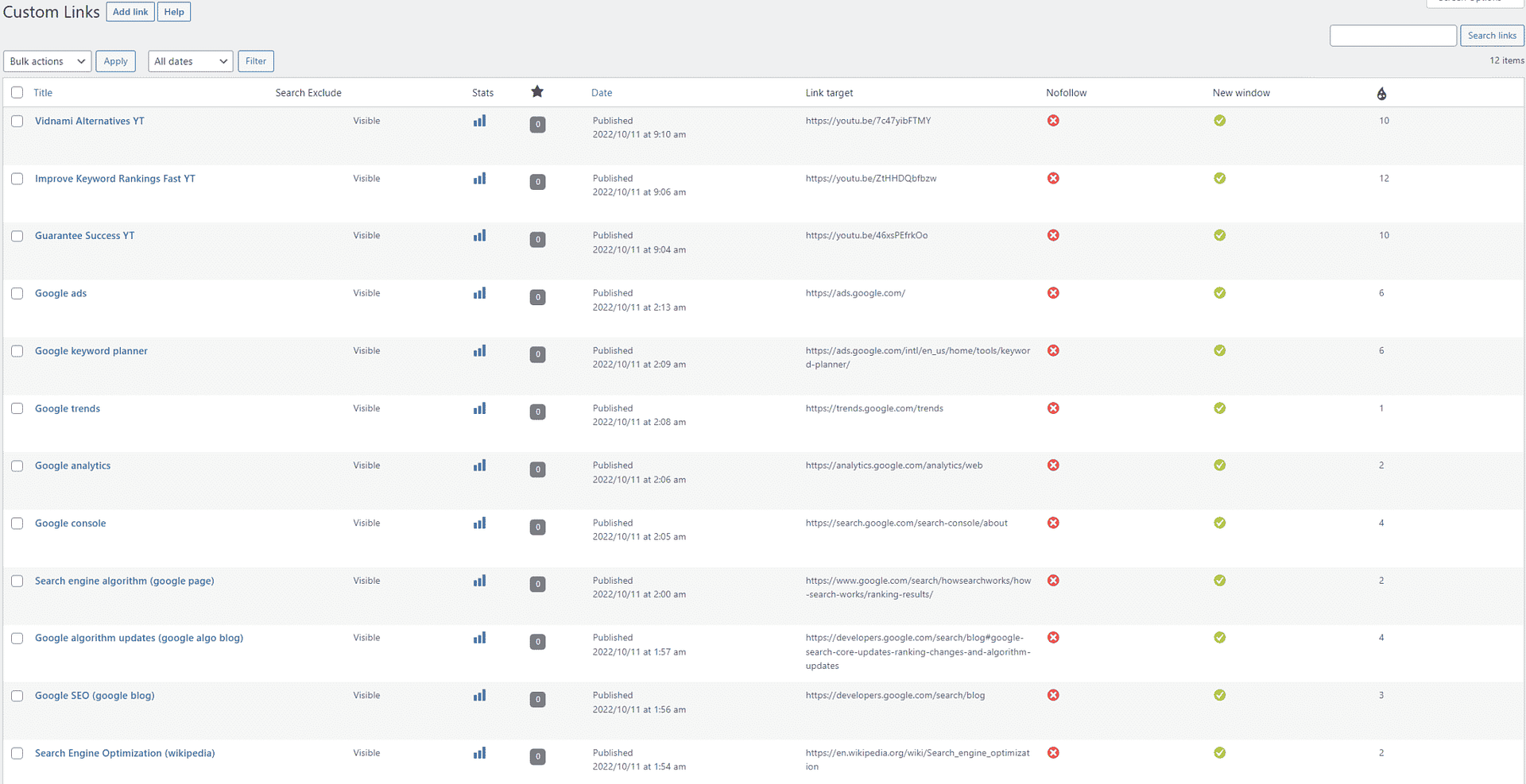Click the column header icon beside New window
The image size is (1526, 784).
1381,93
